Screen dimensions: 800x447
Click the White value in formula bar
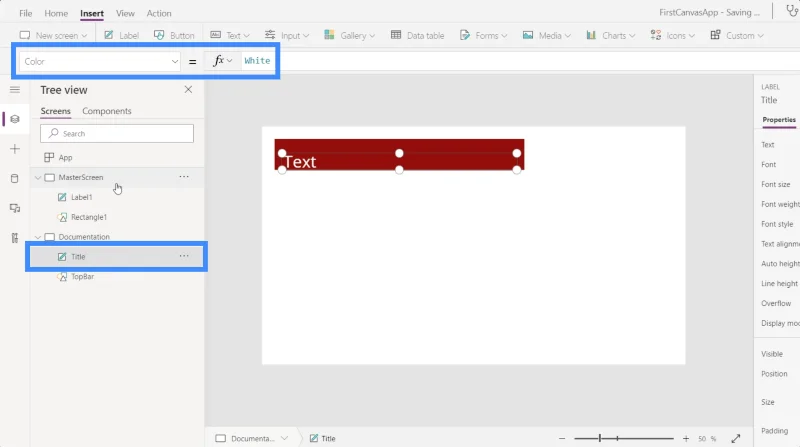coord(257,61)
